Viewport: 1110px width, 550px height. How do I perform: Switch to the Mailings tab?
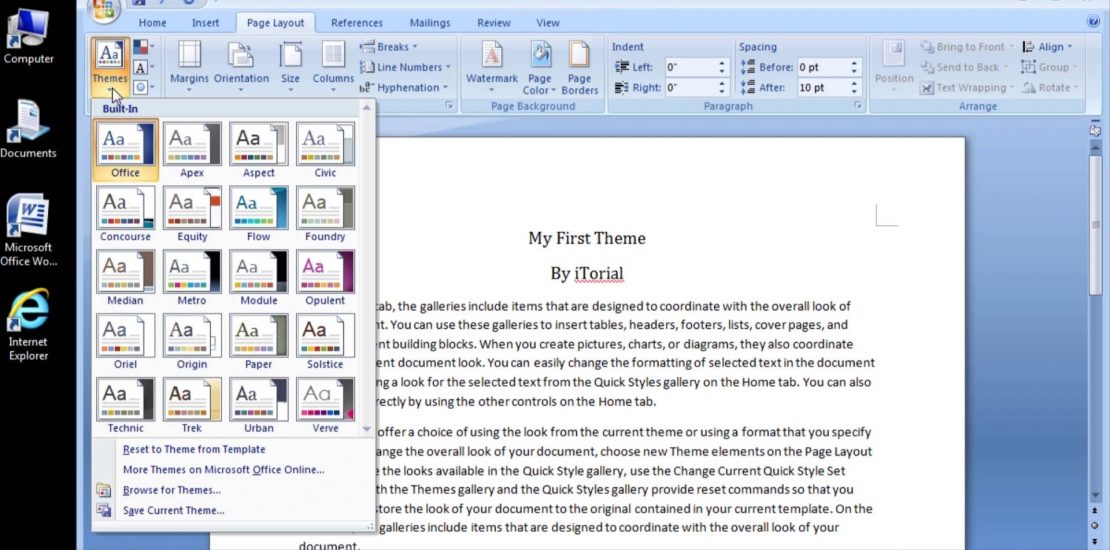[430, 23]
